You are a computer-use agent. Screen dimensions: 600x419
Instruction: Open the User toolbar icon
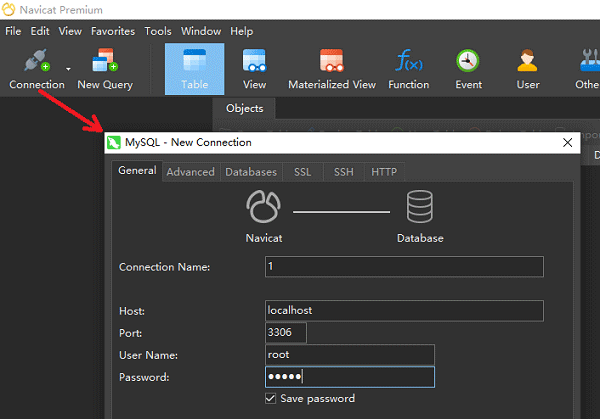coord(527,60)
